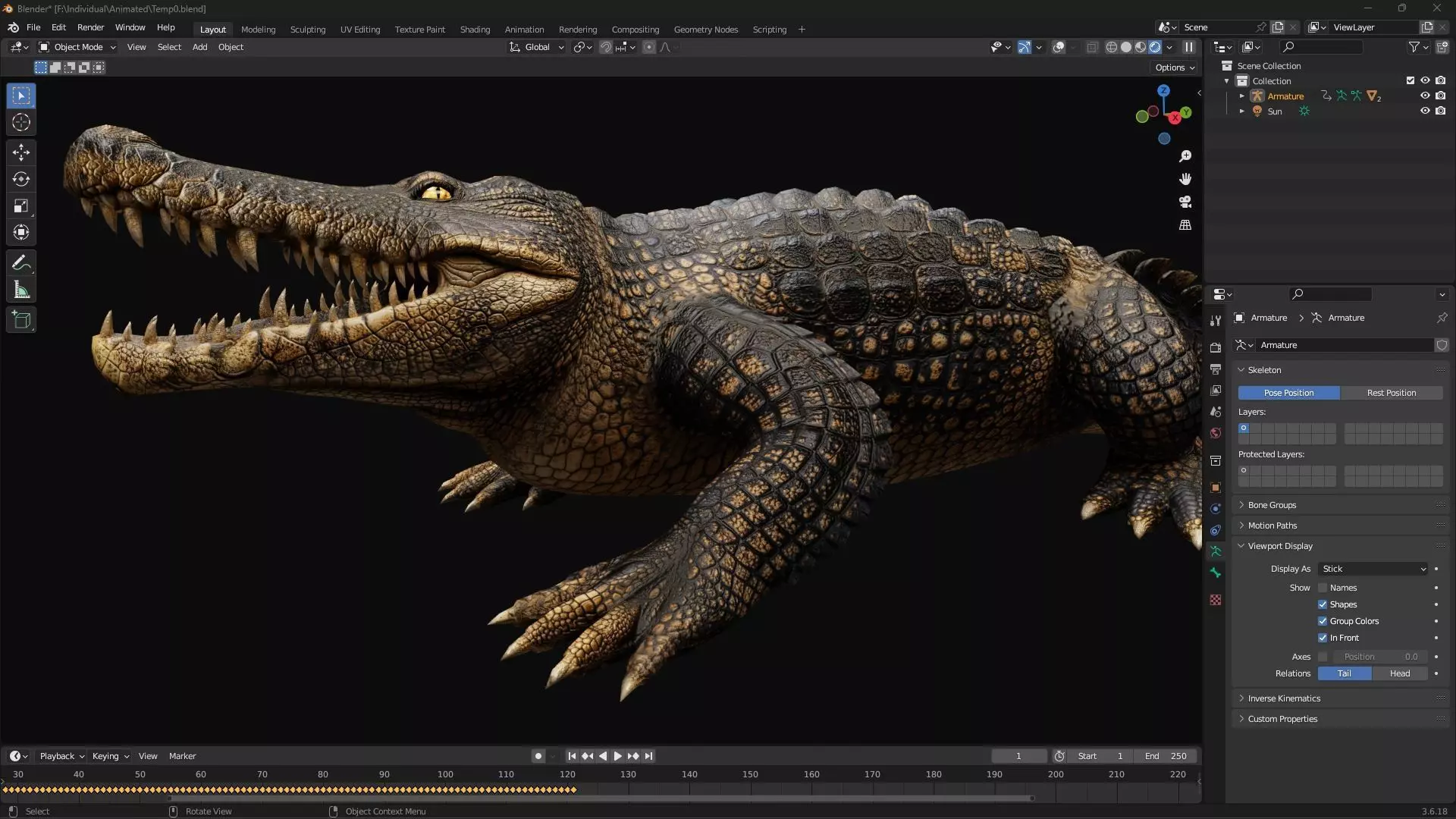This screenshot has height=819, width=1456.
Task: Open the viewport Options dropdown
Action: [x=1175, y=67]
